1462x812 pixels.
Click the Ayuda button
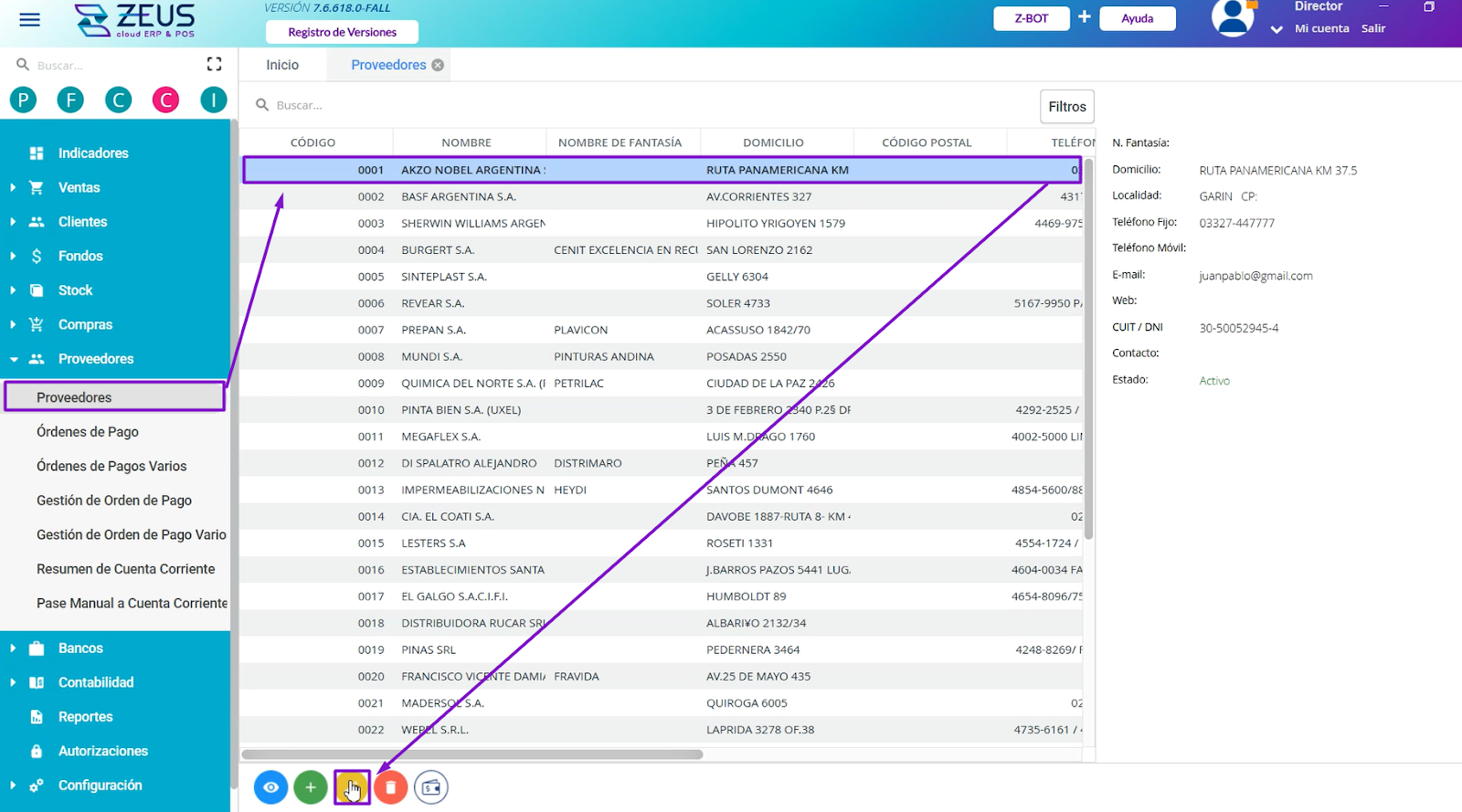tap(1137, 18)
